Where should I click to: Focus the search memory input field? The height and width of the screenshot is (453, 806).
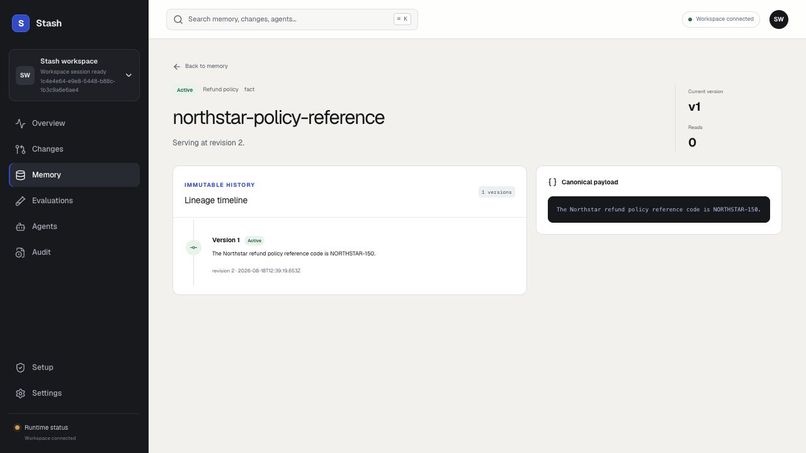pos(291,20)
